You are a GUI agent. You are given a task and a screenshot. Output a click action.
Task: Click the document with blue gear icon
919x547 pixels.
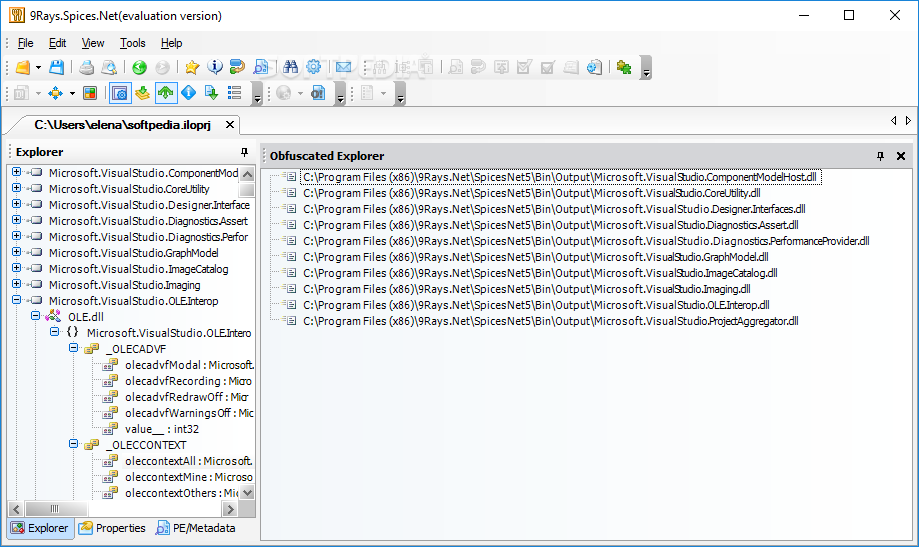594,67
